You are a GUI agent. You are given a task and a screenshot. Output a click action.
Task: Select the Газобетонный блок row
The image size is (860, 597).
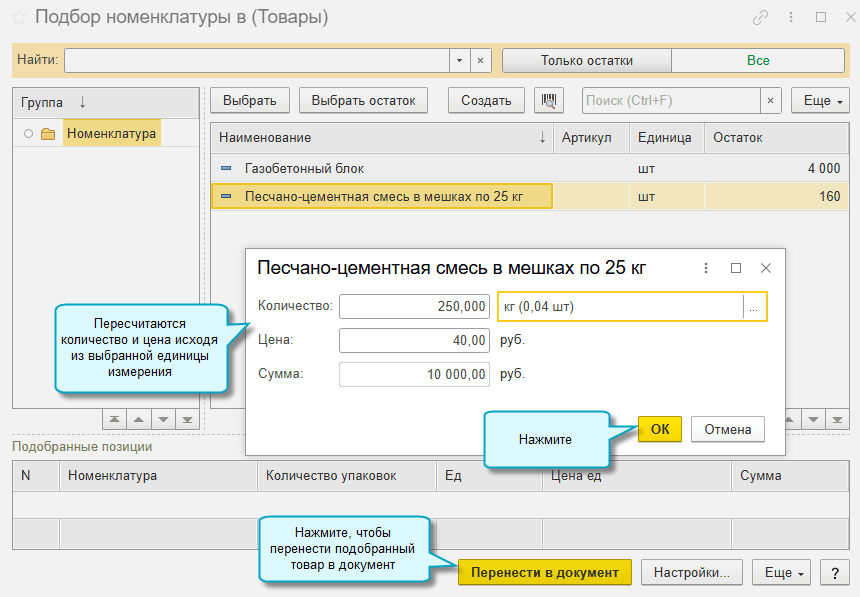[x=530, y=168]
